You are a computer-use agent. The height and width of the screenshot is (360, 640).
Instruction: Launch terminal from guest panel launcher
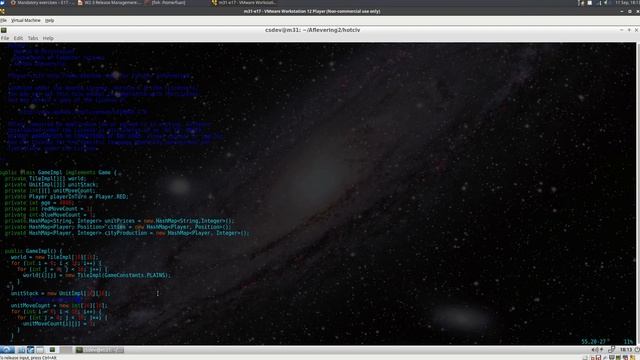[52, 350]
